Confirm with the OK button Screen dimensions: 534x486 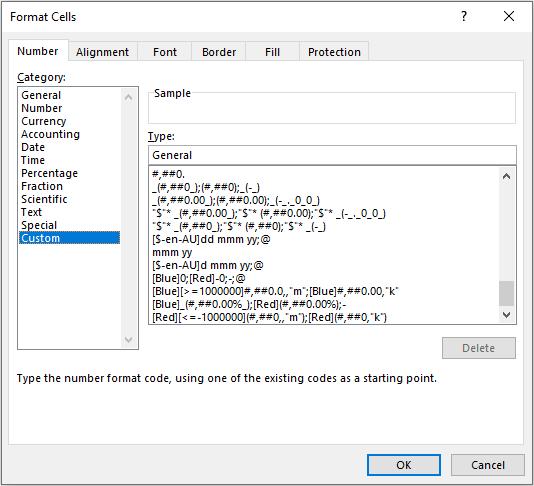click(x=404, y=465)
